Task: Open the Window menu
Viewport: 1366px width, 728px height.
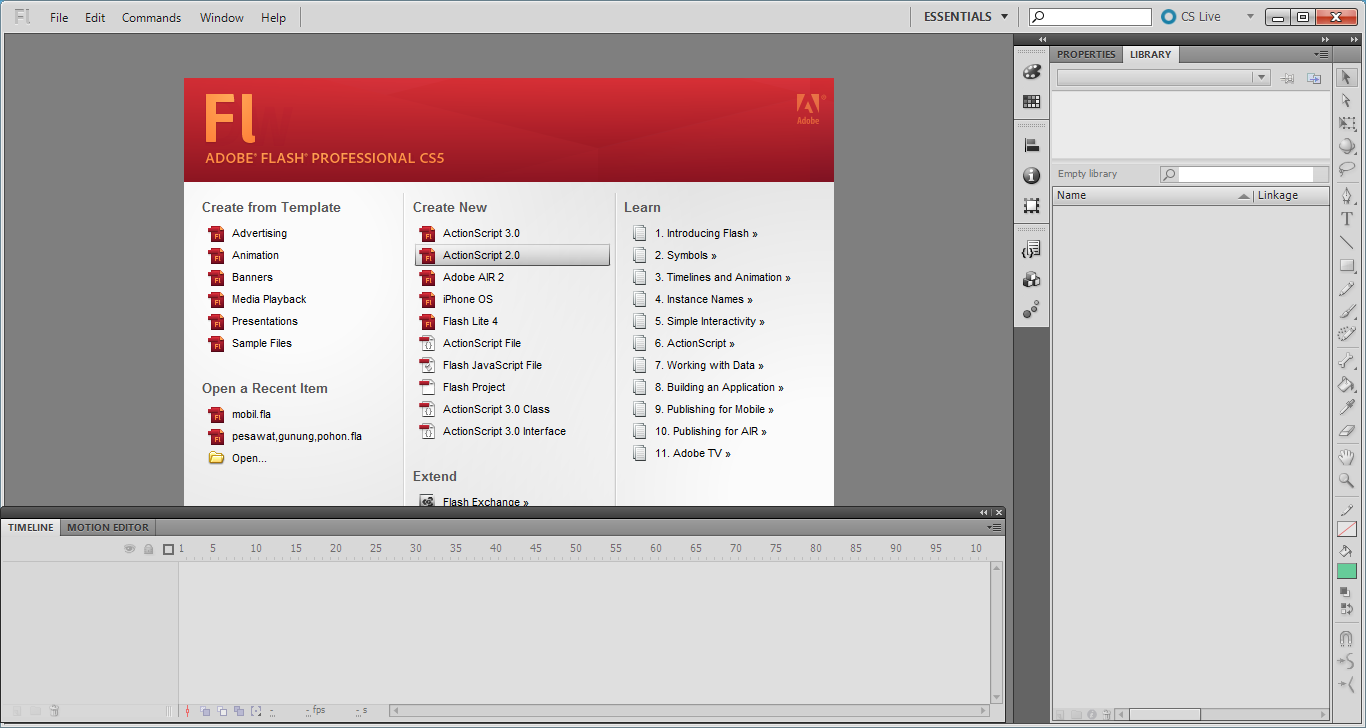Action: coord(221,17)
